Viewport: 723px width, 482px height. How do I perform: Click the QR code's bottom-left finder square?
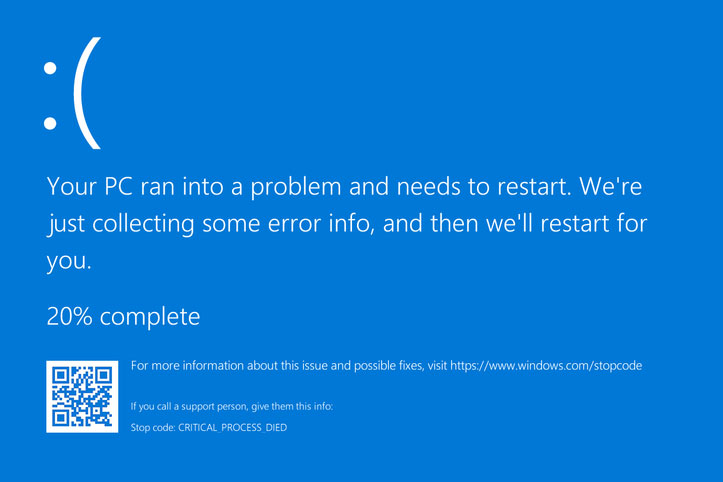tap(60, 418)
